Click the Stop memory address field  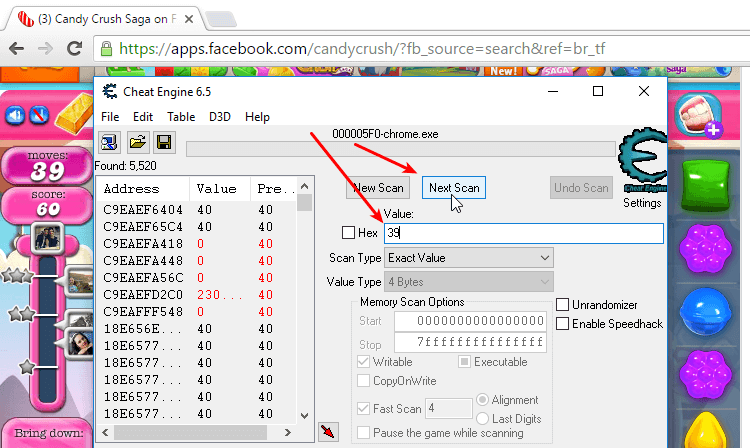coord(470,342)
